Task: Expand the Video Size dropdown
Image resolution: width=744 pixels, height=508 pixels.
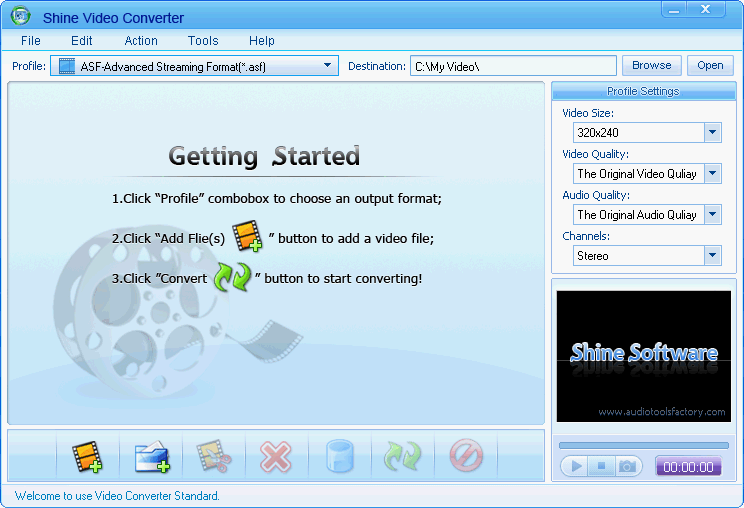Action: coord(712,132)
